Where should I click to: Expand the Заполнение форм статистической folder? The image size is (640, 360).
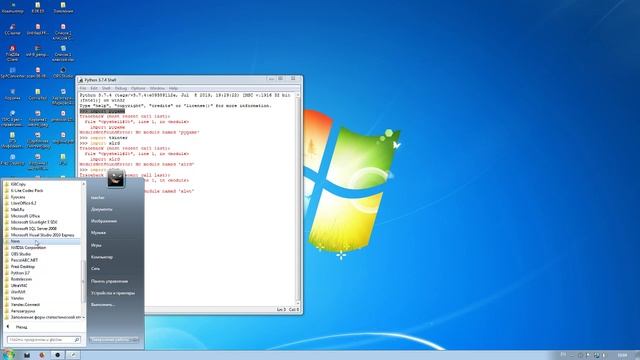[x=42, y=317]
